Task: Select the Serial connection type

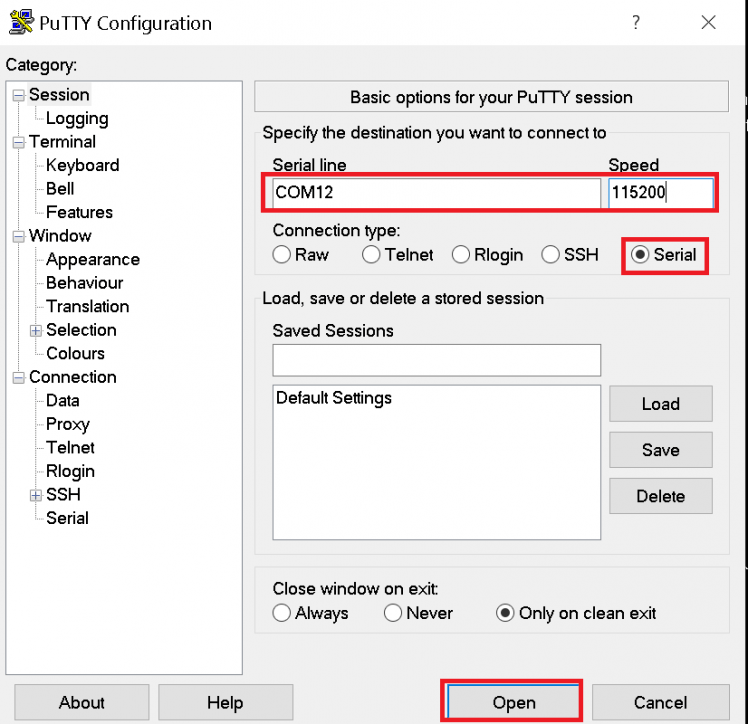Action: [640, 255]
